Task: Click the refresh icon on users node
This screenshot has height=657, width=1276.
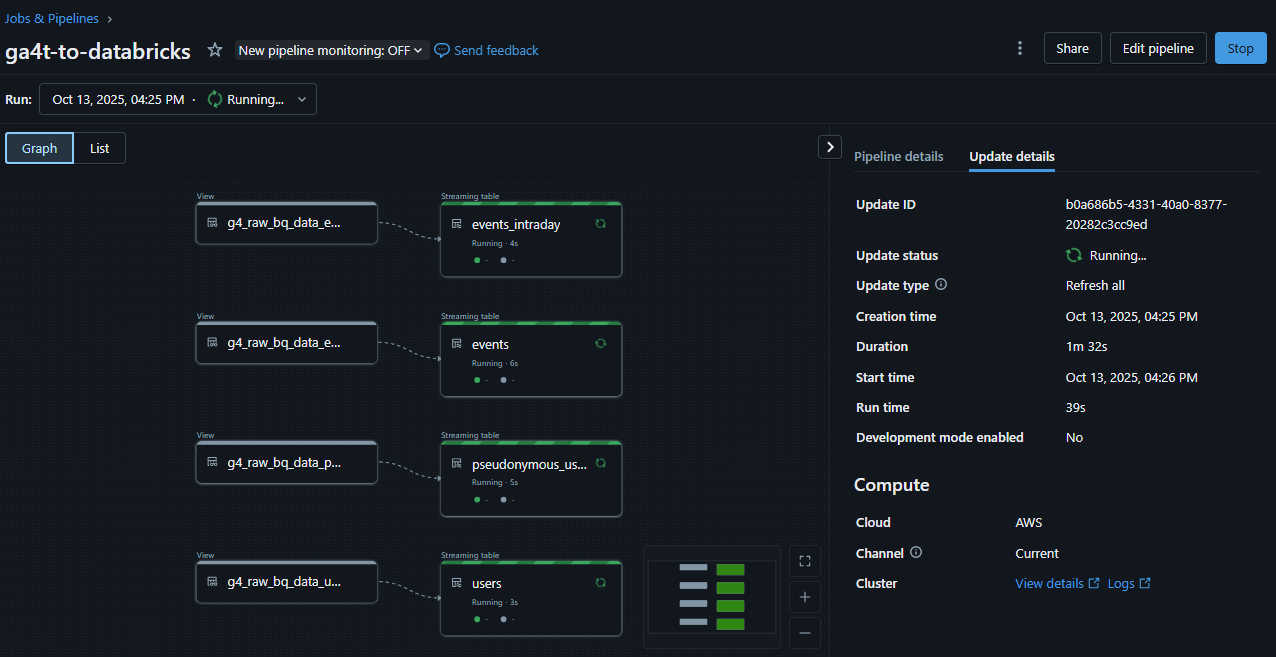Action: coord(600,582)
